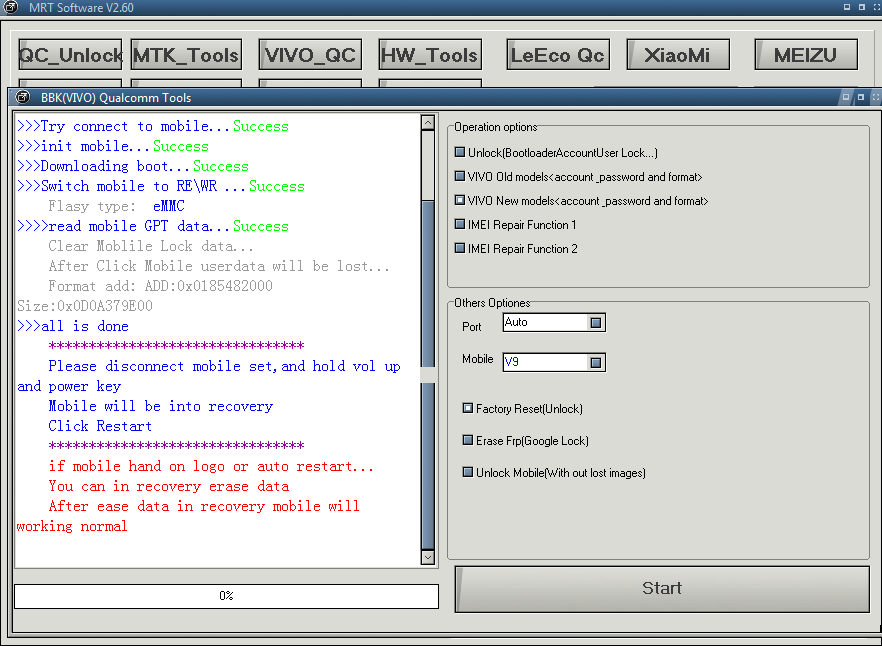Open the HW_Tools module

(430, 55)
